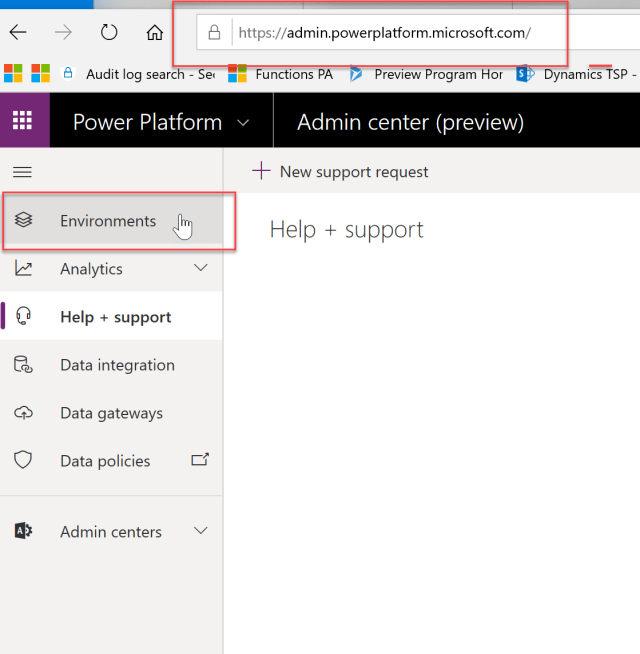Open the Audit log search bookmark
This screenshot has height=654, width=640.
coord(140,73)
